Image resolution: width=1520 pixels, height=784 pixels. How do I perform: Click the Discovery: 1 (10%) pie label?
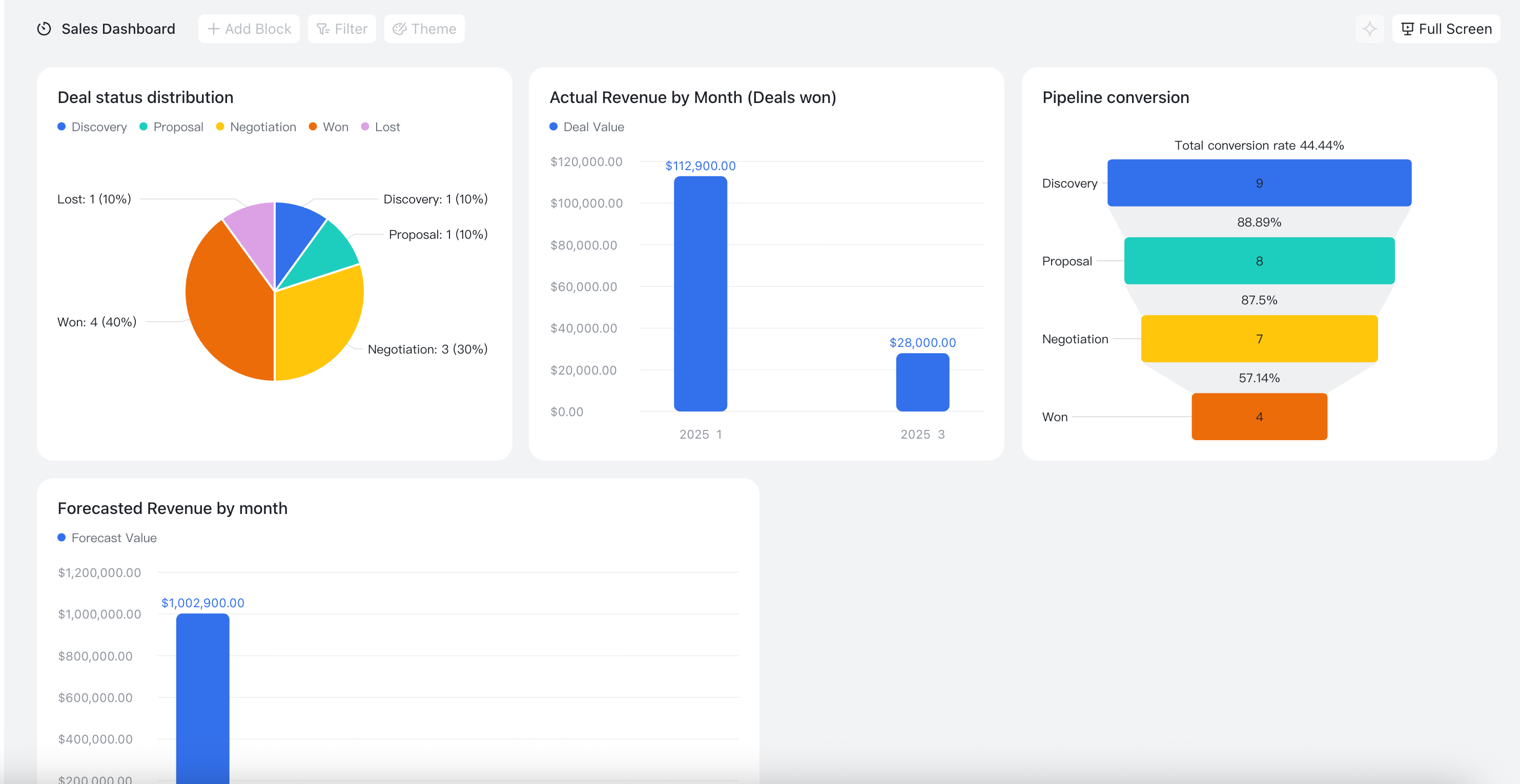pos(436,199)
